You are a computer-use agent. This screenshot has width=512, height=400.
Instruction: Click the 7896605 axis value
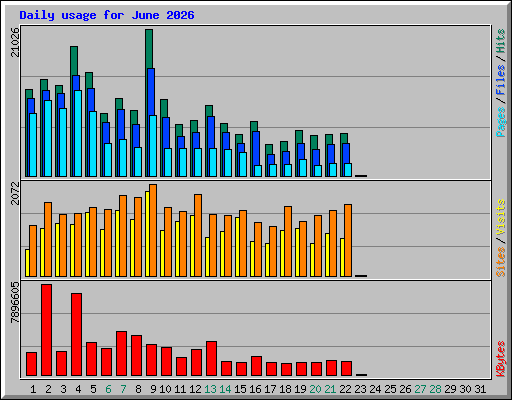[15, 303]
